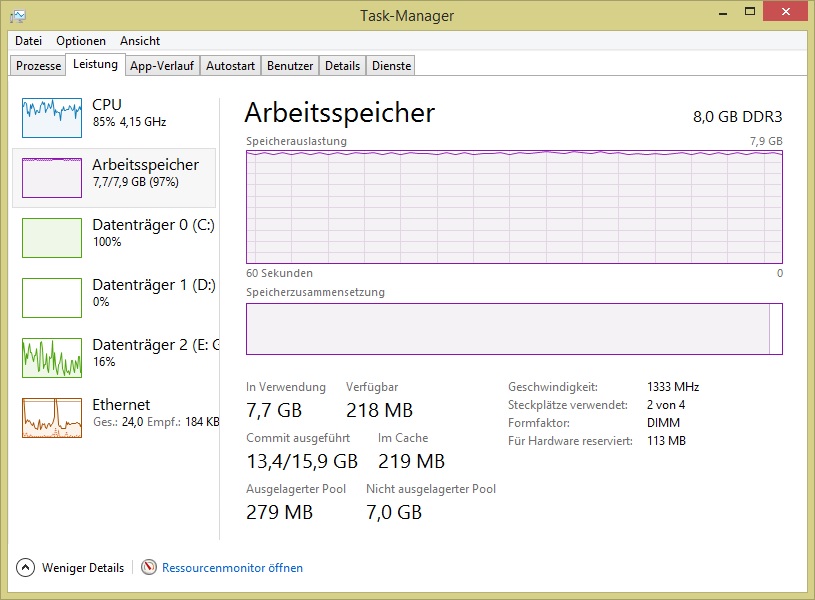Click the Ressourcenmonitor icon
The image size is (815, 600).
coord(149,568)
